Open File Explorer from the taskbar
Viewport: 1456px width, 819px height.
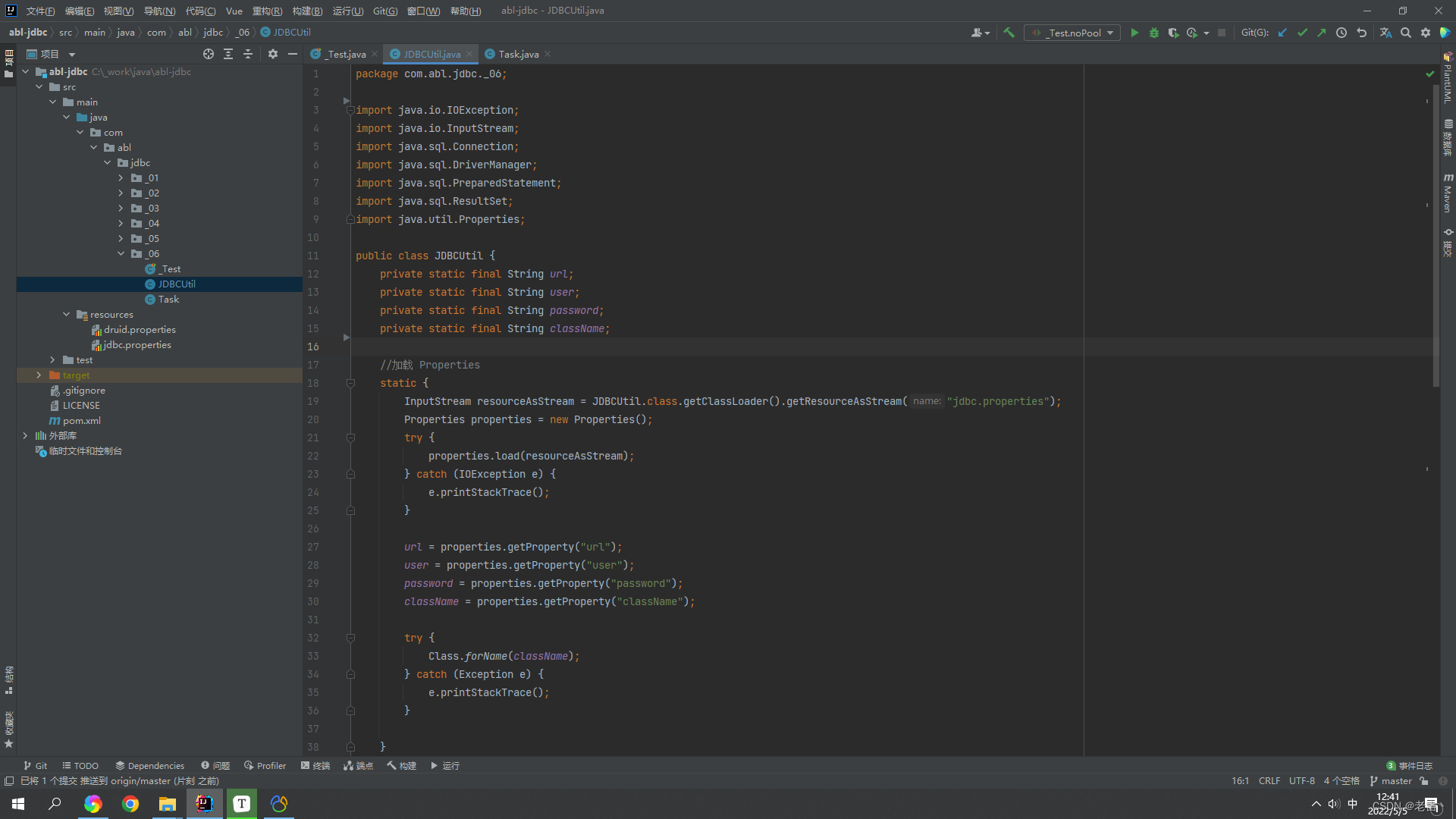coord(168,804)
